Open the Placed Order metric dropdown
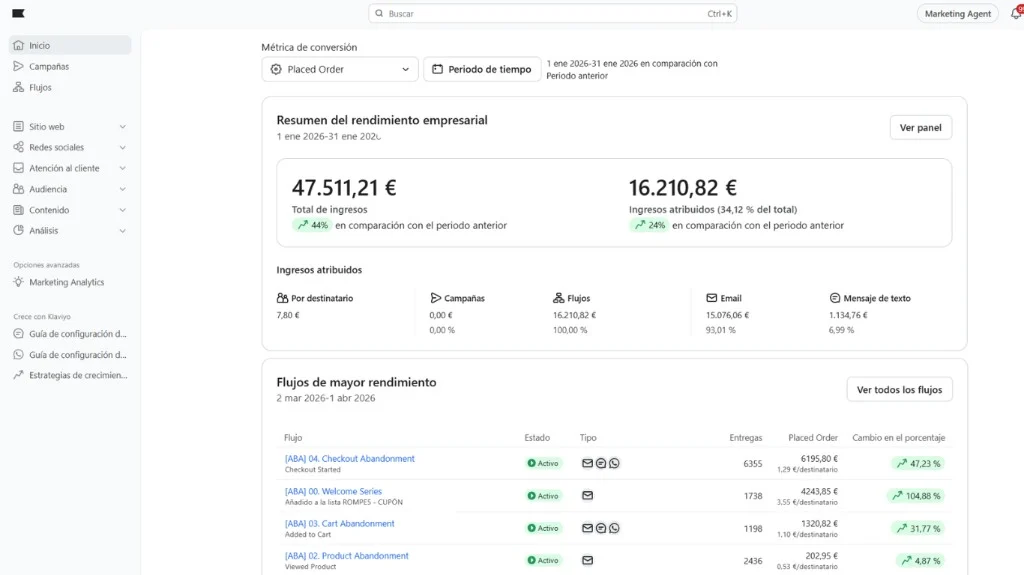The image size is (1024, 575). 339,69
